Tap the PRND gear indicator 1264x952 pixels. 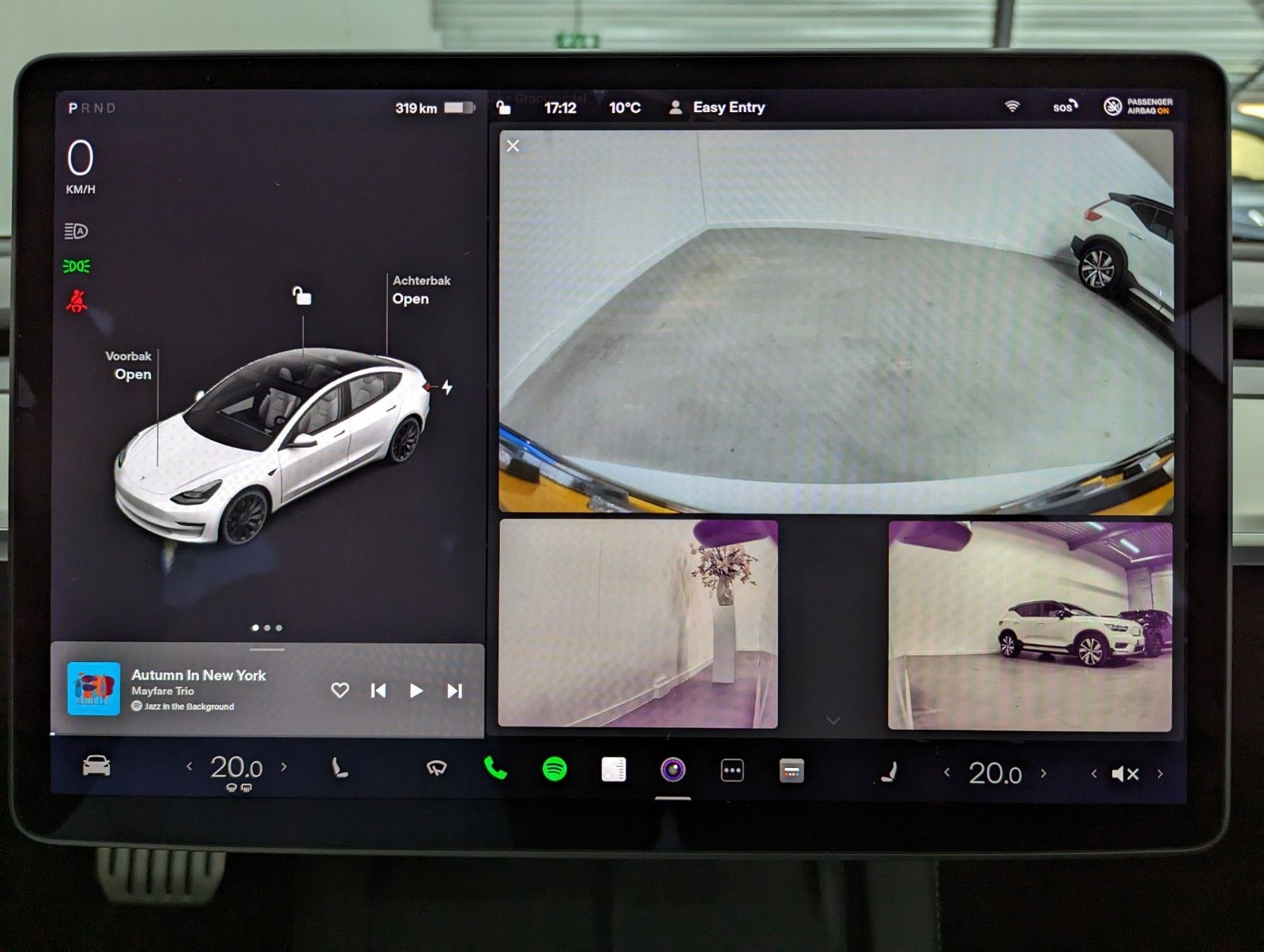tap(92, 108)
